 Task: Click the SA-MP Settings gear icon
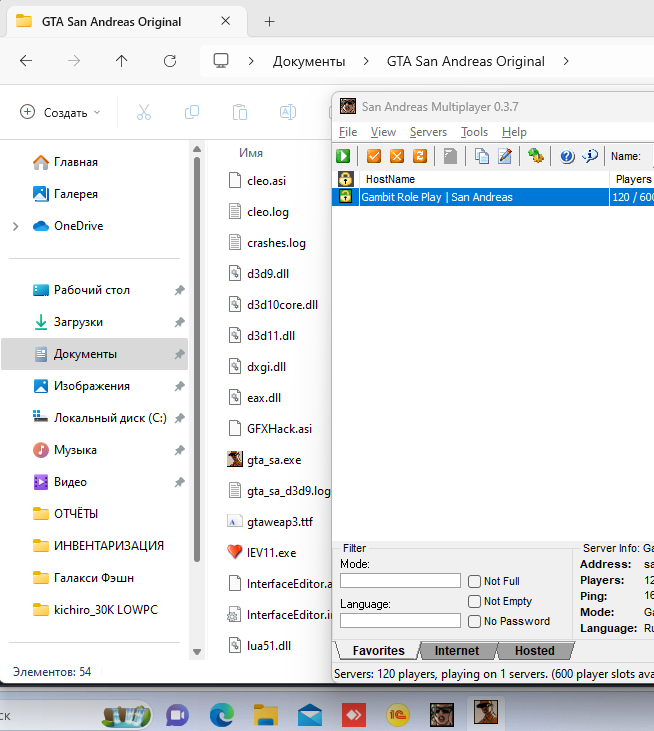point(536,156)
